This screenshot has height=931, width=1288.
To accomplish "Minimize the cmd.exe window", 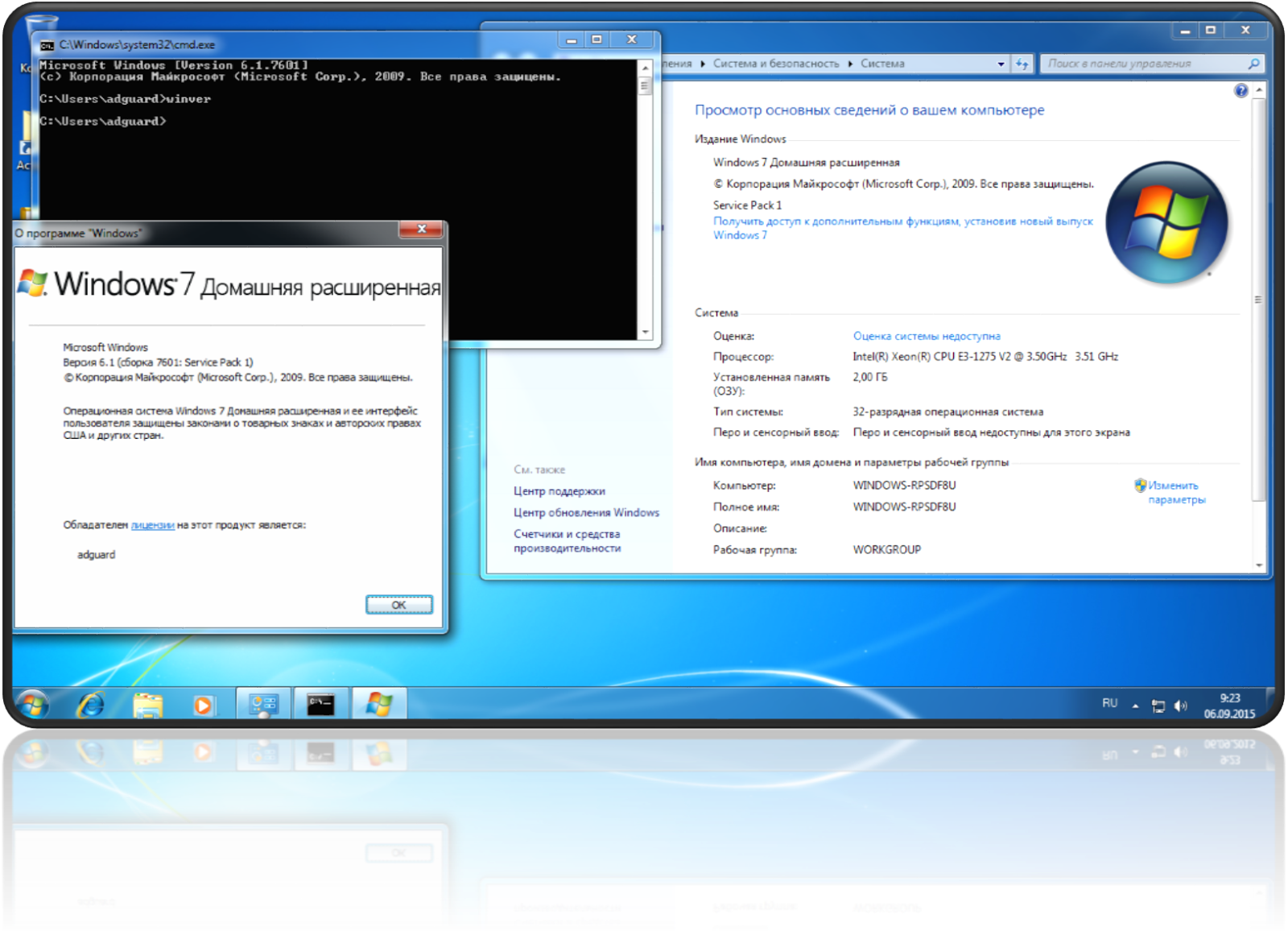I will pyautogui.click(x=571, y=39).
